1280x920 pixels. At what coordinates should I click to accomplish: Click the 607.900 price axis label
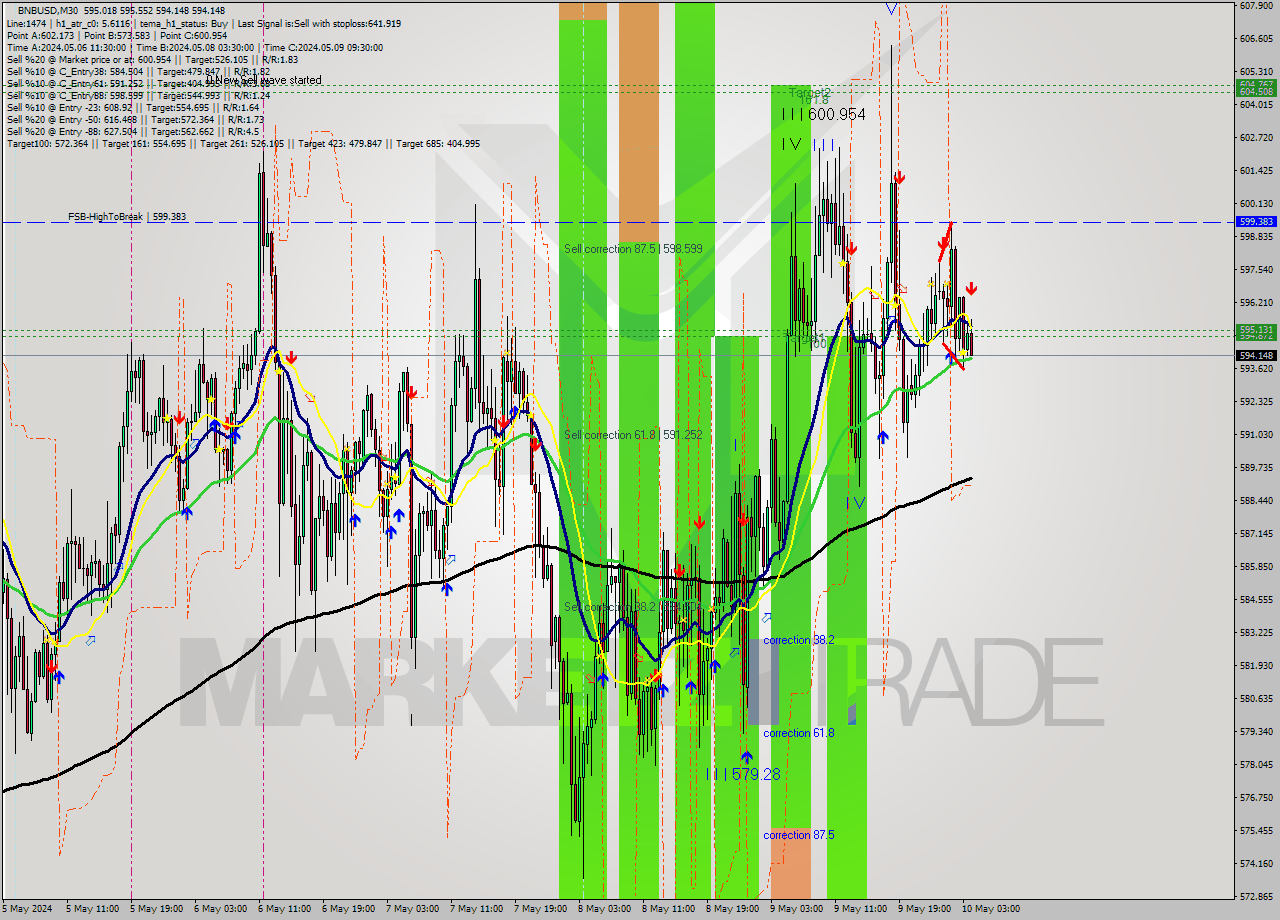point(1256,6)
